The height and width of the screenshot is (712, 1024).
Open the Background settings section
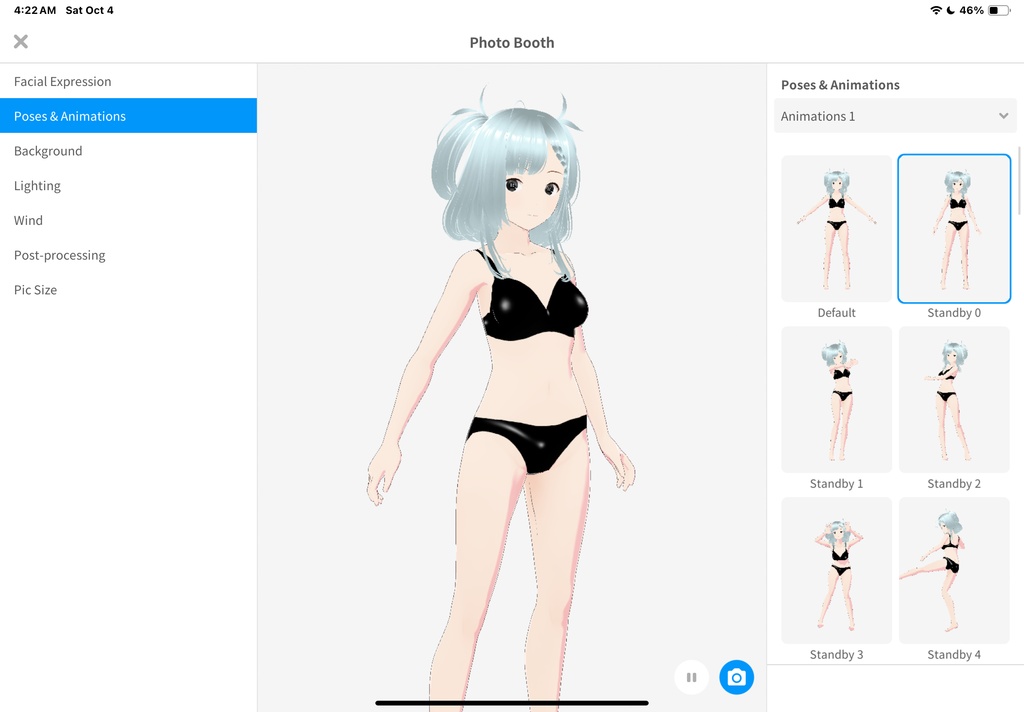click(x=48, y=150)
